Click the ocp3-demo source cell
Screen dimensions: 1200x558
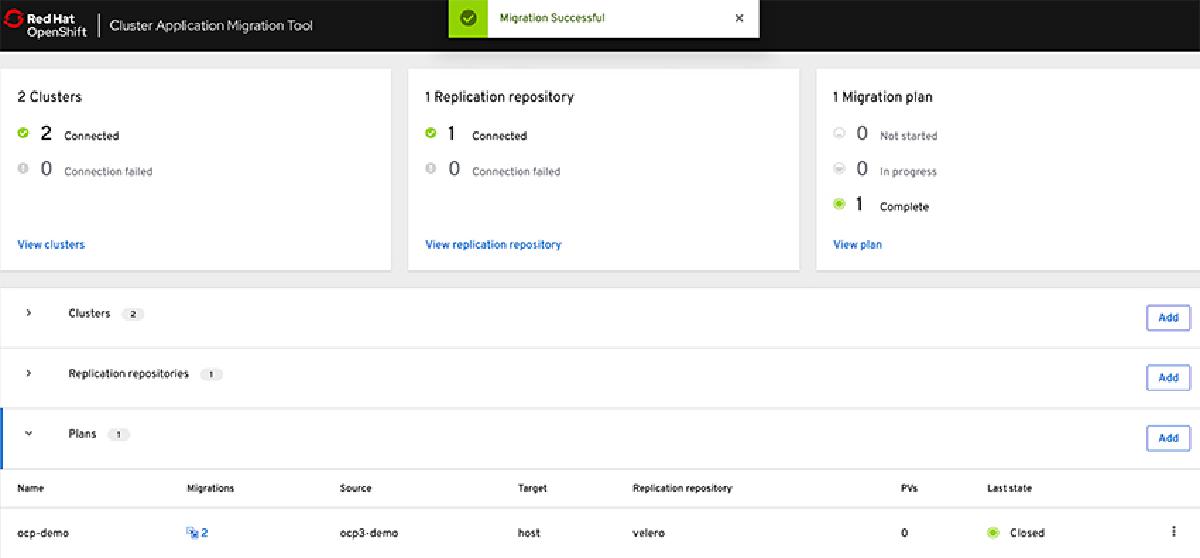tap(369, 533)
